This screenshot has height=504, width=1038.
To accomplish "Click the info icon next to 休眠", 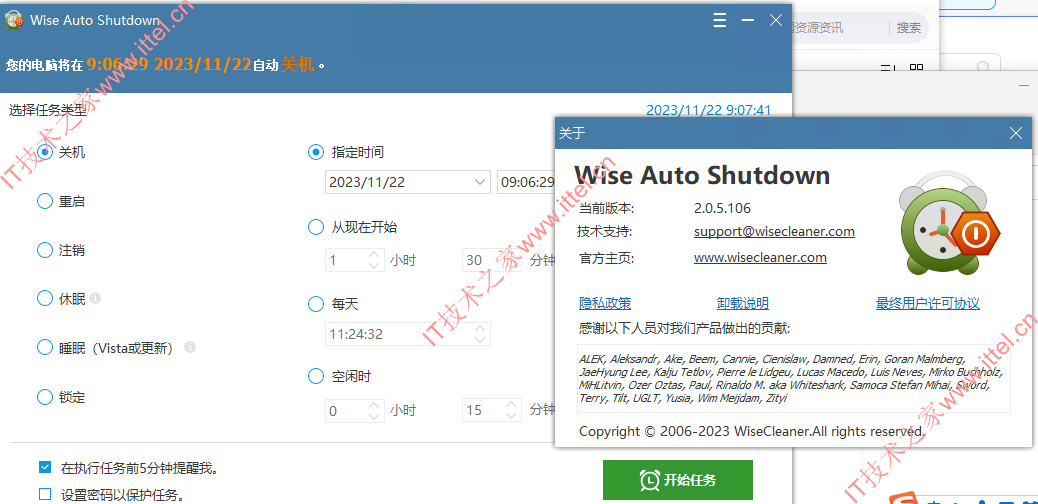I will [x=95, y=298].
